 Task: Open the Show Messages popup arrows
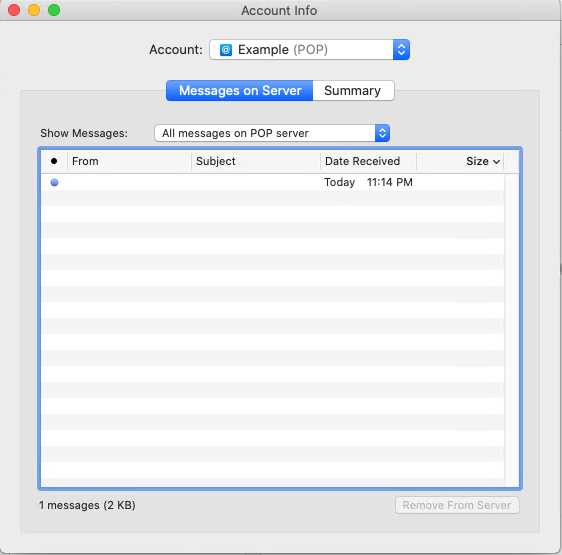coord(382,133)
